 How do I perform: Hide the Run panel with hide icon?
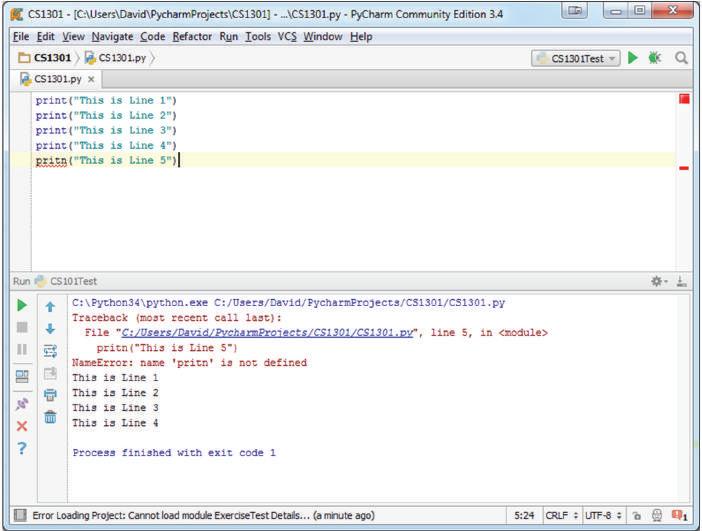click(x=681, y=282)
